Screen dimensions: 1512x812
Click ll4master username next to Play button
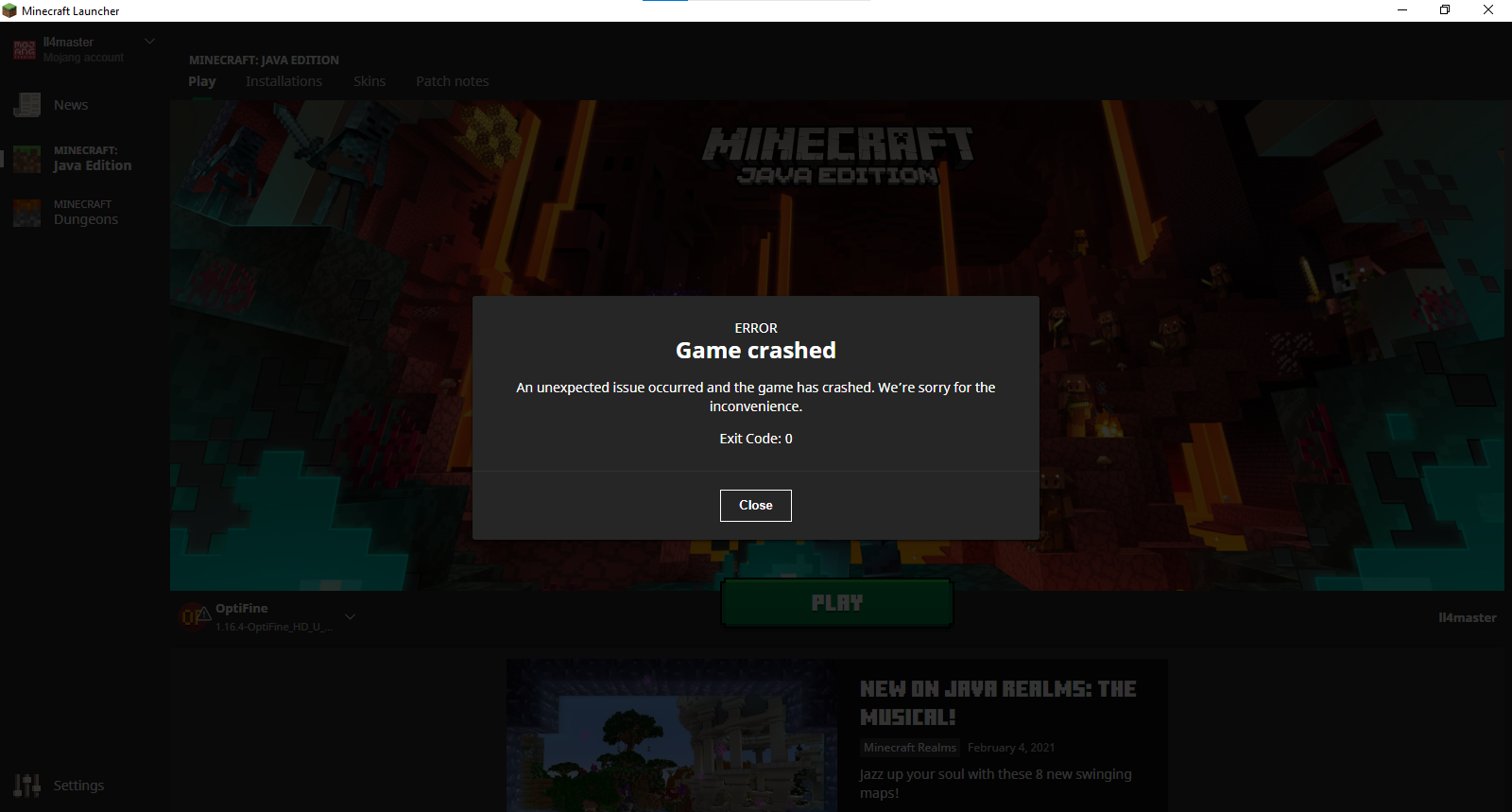point(1467,617)
